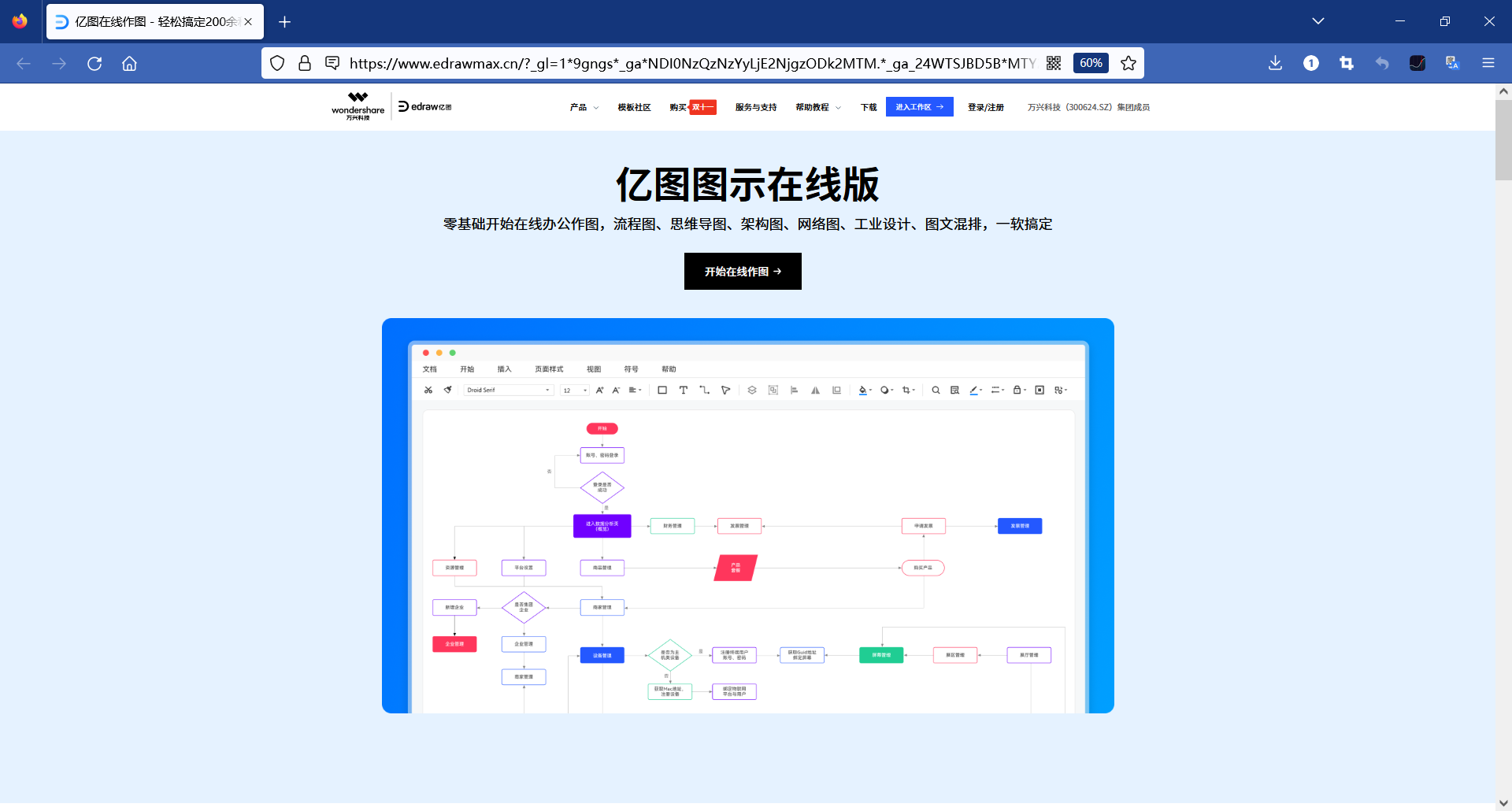1512x811 pixels.
Task: Open the dark square extension icon
Action: (x=1417, y=63)
